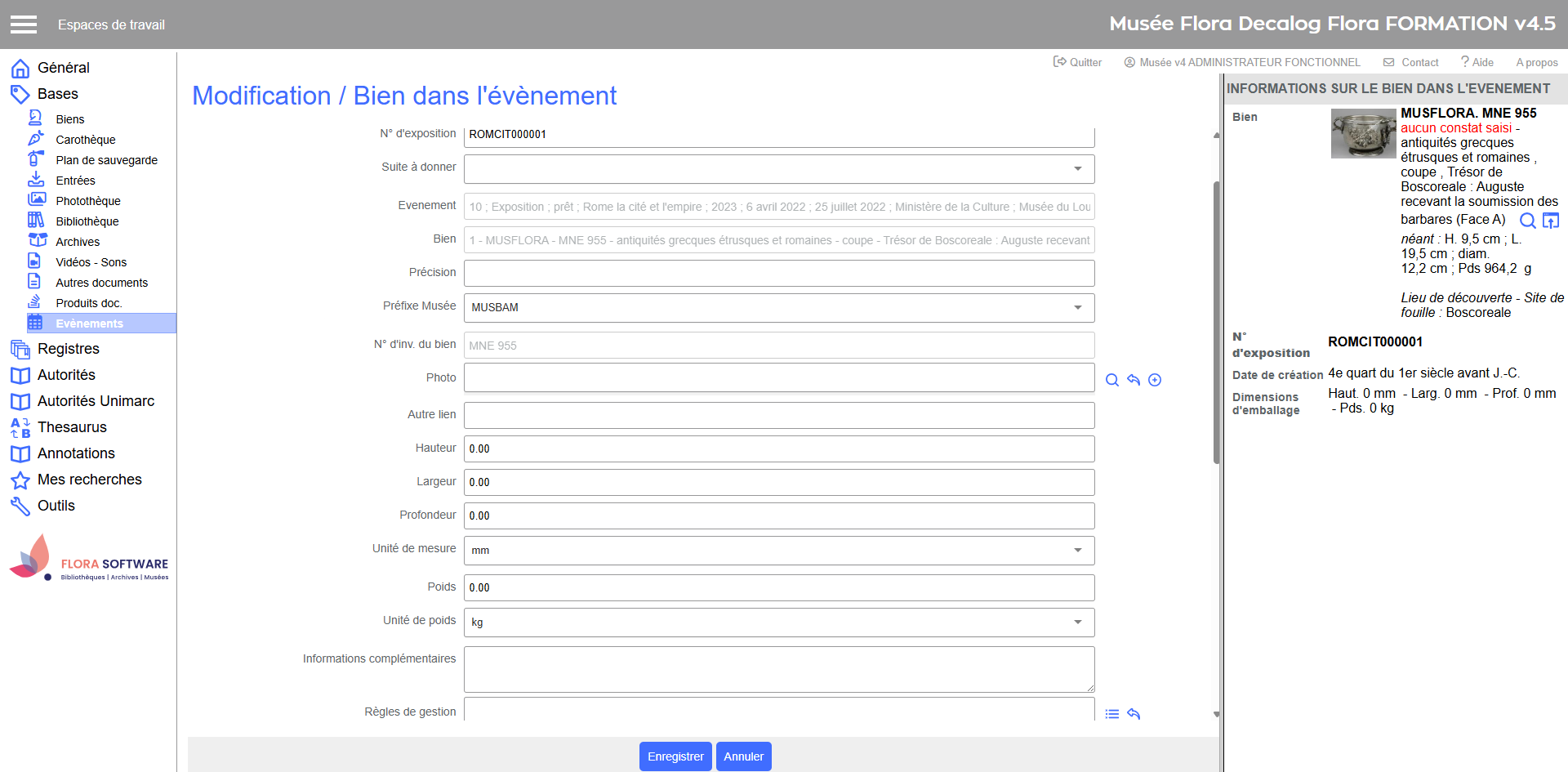This screenshot has width=1568, height=772.
Task: Click the undo arrow beside Photo field
Action: point(1133,380)
